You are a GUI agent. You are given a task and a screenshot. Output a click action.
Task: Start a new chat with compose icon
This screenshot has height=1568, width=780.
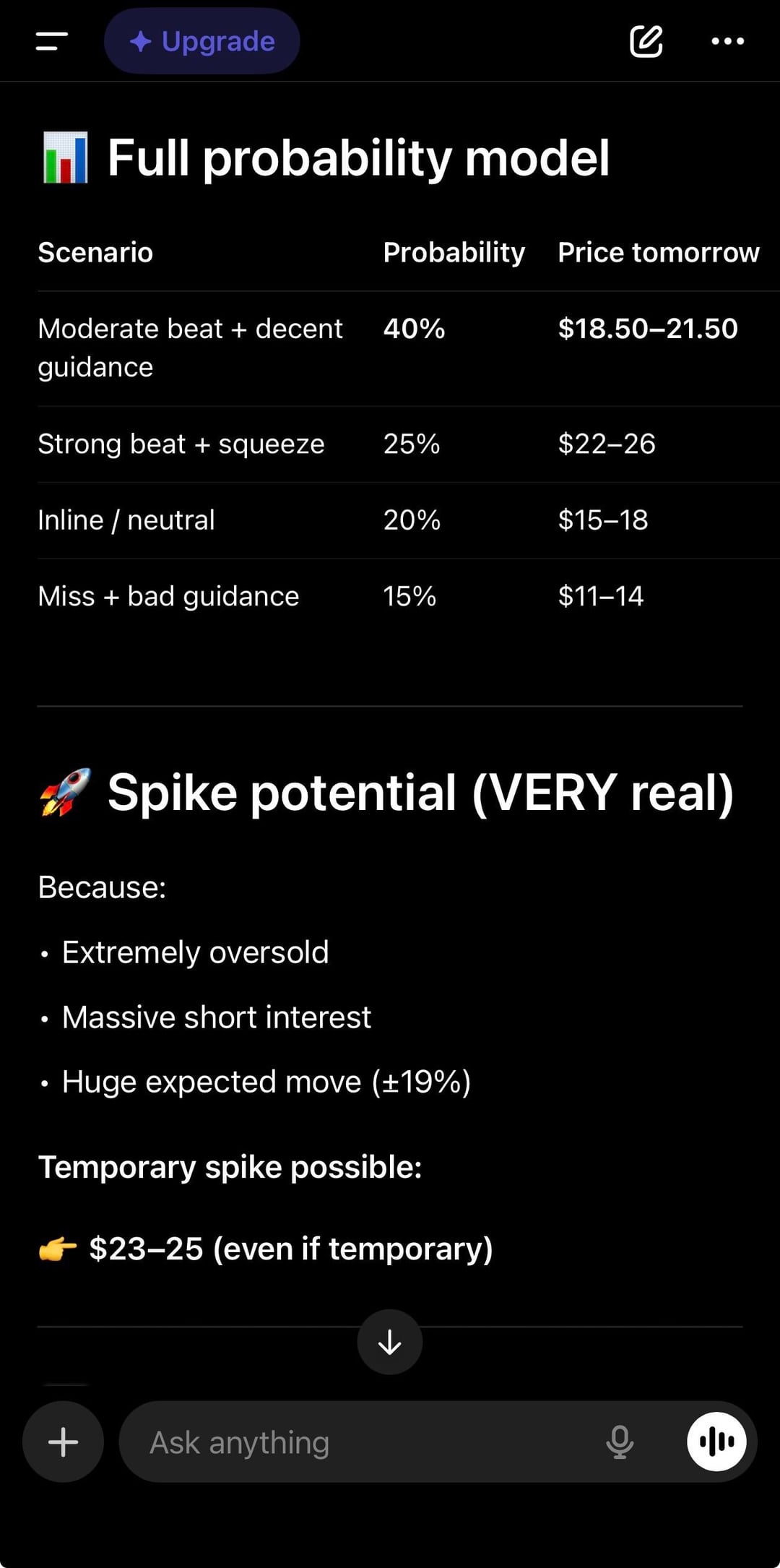coord(646,41)
